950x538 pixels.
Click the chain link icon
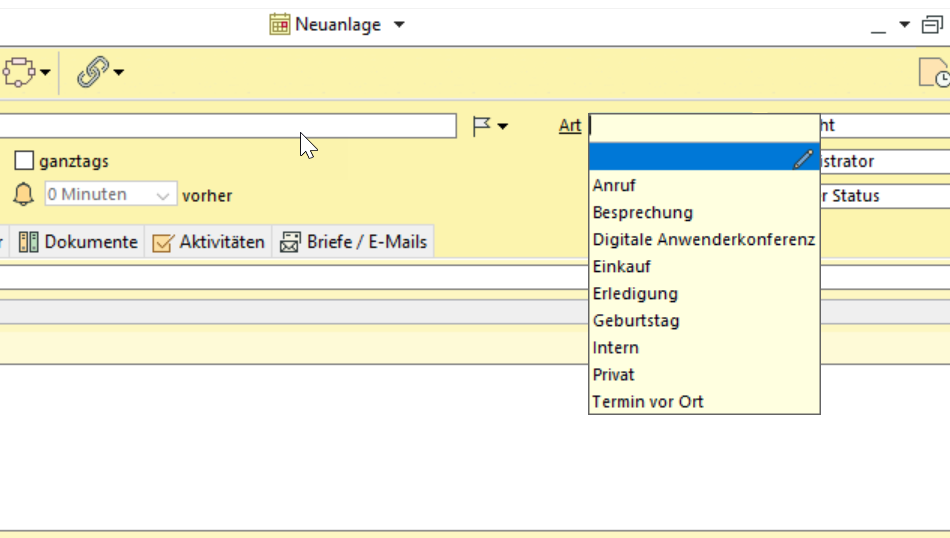(92, 72)
